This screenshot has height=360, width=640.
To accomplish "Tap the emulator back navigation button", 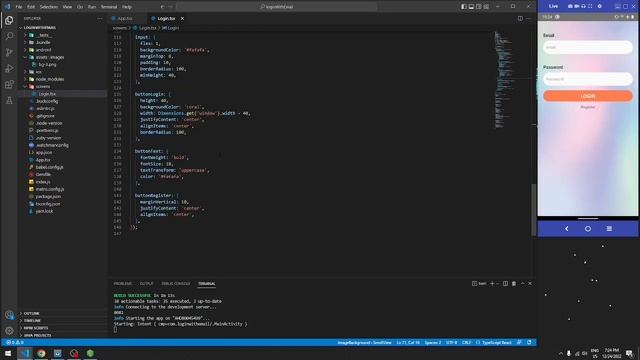I will (567, 229).
